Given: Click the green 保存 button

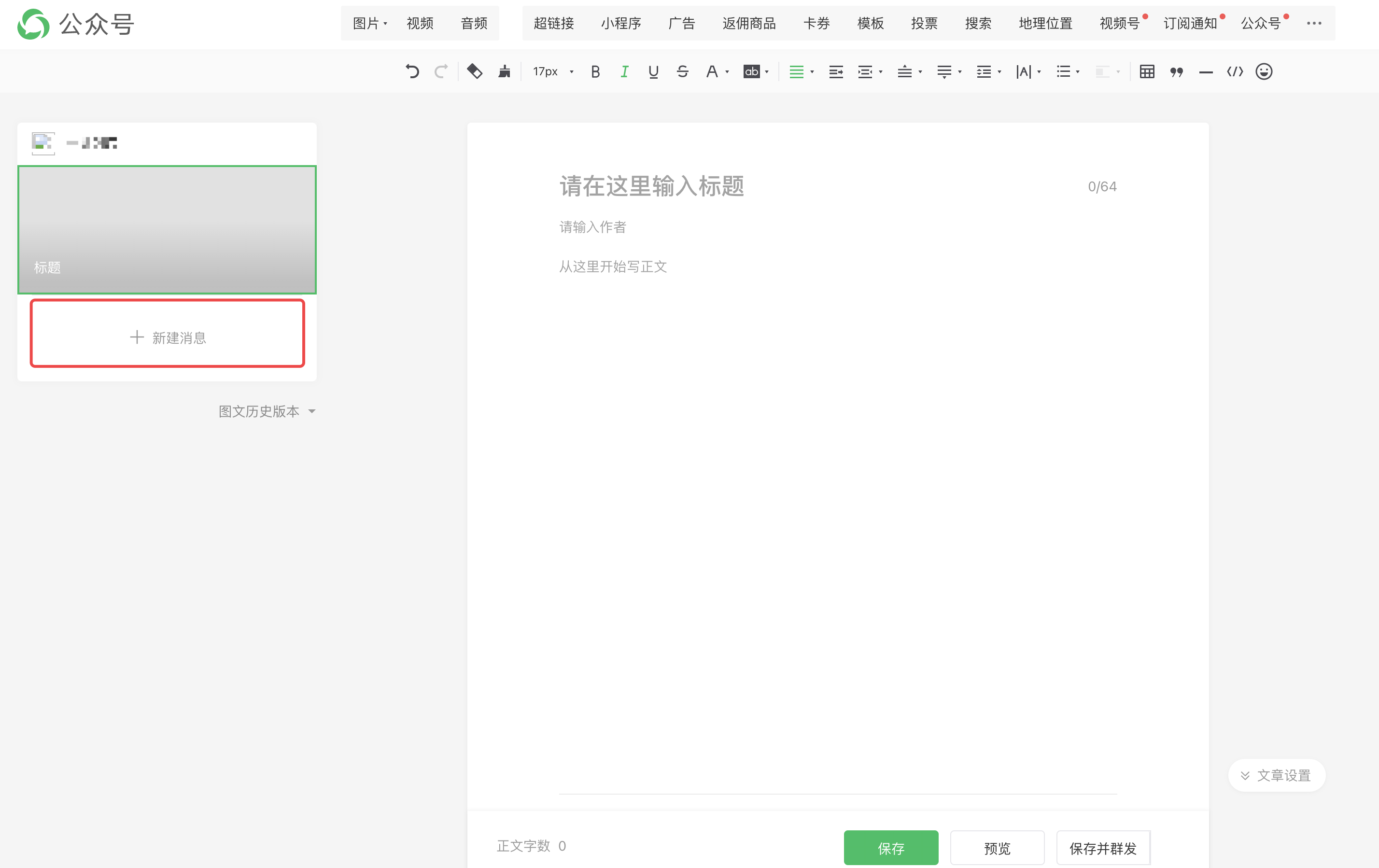Looking at the screenshot, I should 890,847.
